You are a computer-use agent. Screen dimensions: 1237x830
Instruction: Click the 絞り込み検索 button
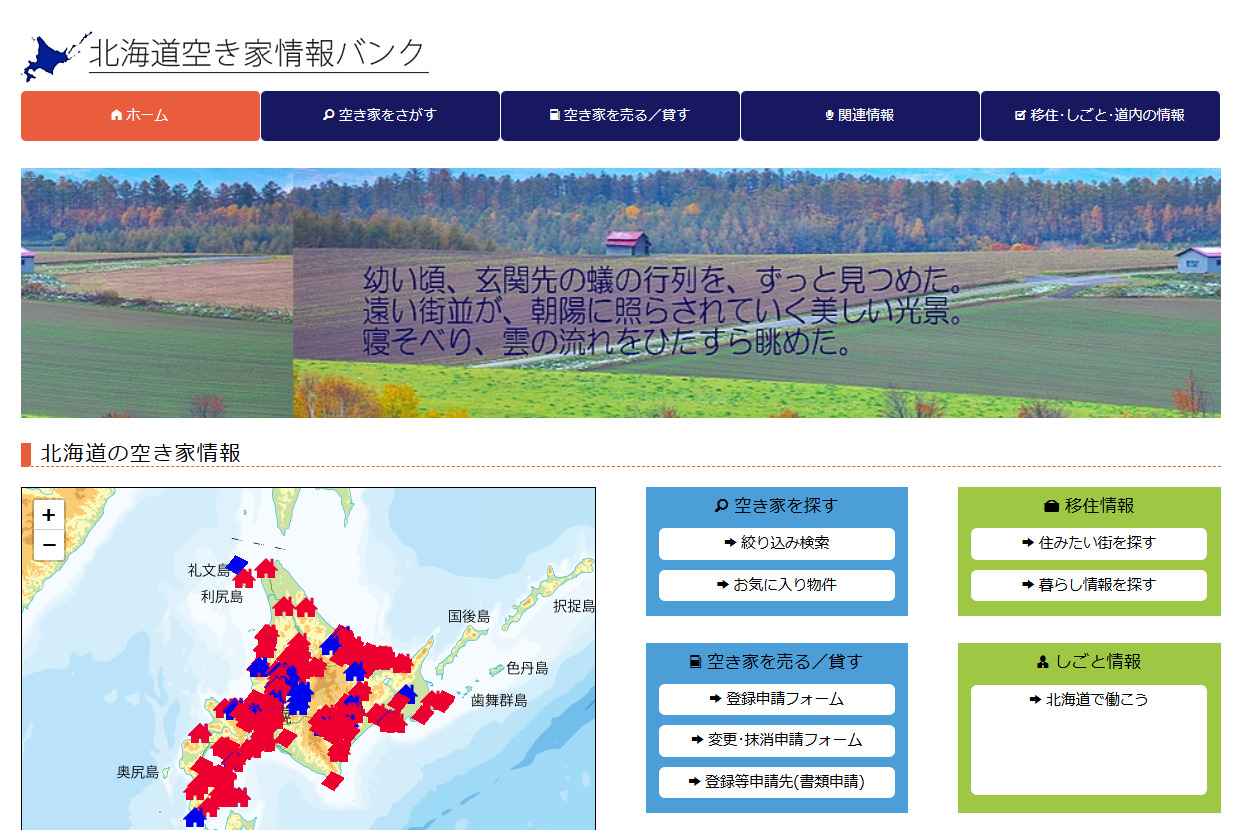click(x=776, y=543)
